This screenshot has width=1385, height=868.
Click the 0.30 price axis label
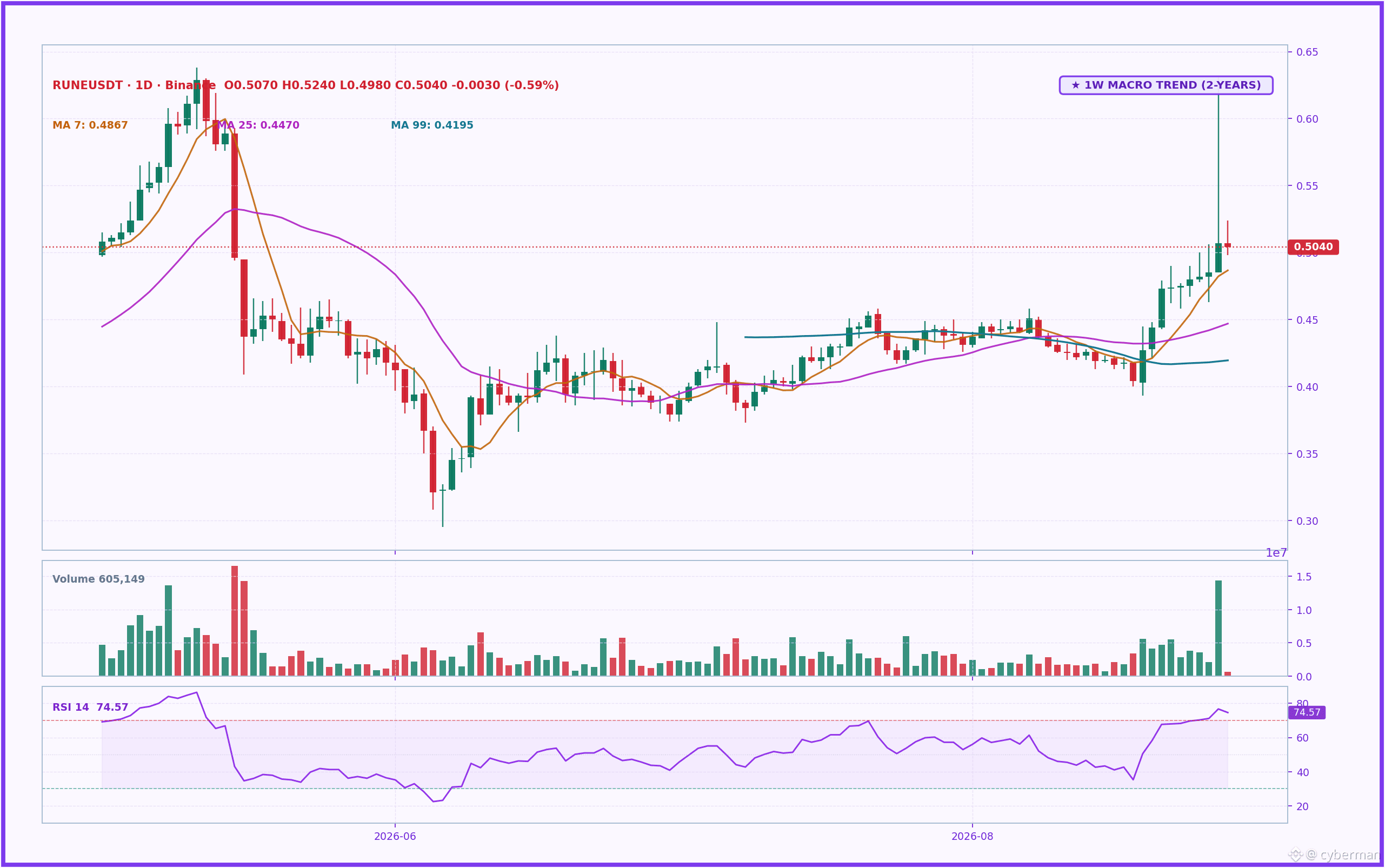(1307, 521)
